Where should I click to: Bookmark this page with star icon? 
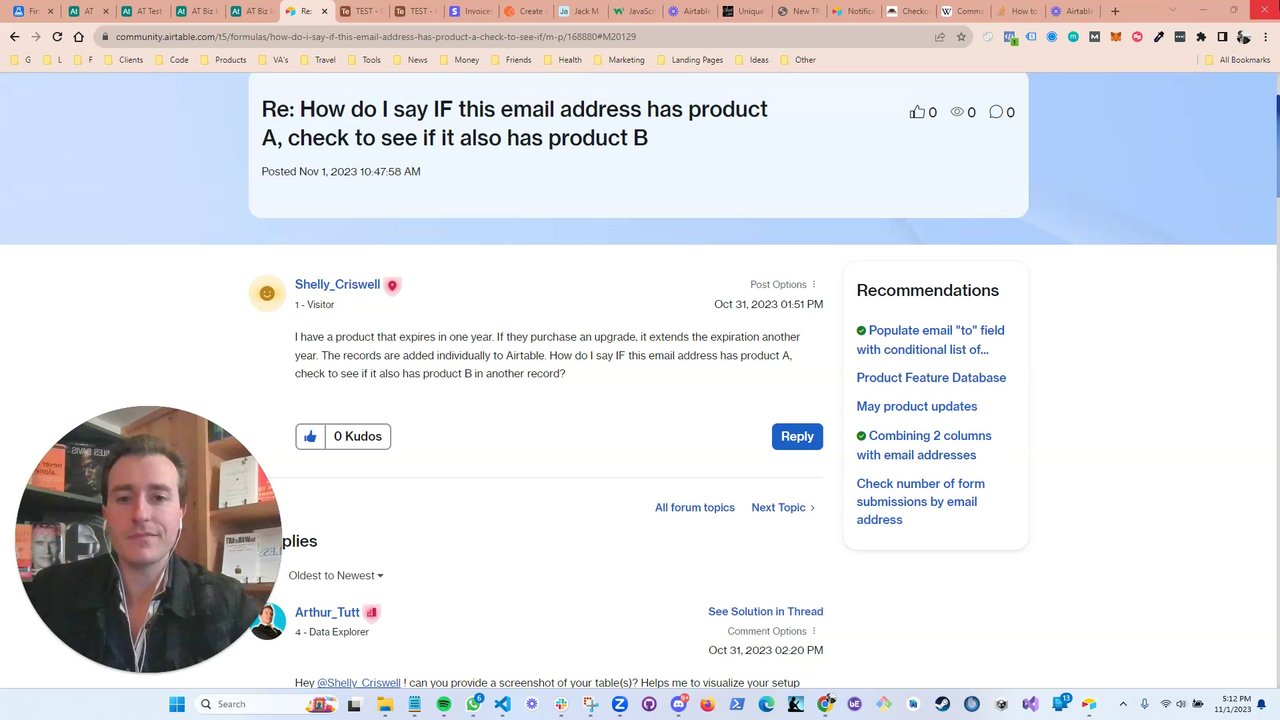[961, 37]
